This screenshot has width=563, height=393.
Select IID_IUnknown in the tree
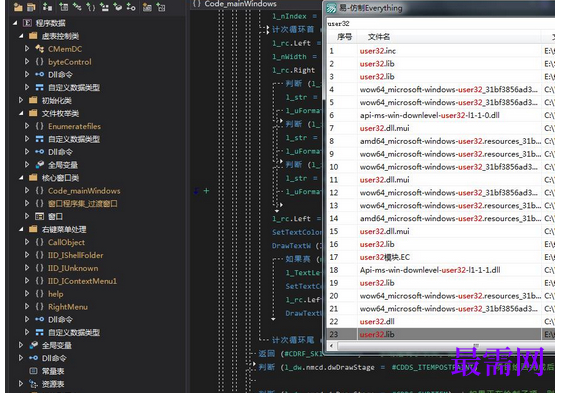point(73,268)
